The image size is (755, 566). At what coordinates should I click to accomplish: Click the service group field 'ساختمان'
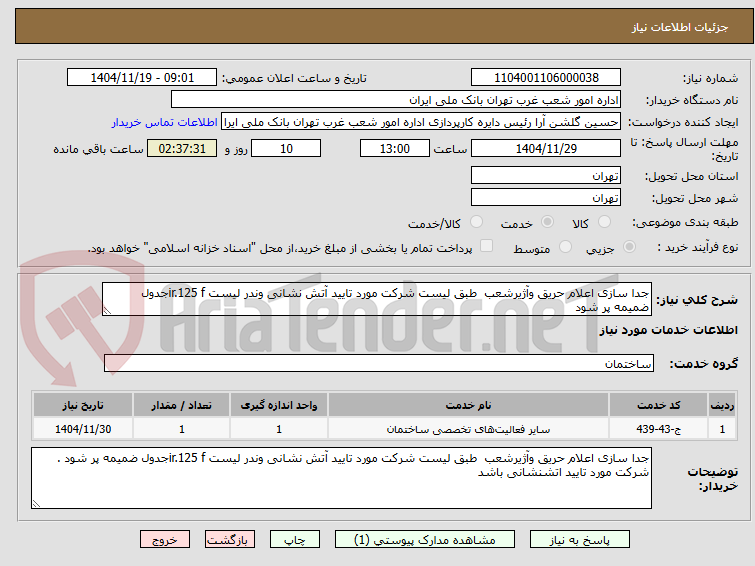379,363
